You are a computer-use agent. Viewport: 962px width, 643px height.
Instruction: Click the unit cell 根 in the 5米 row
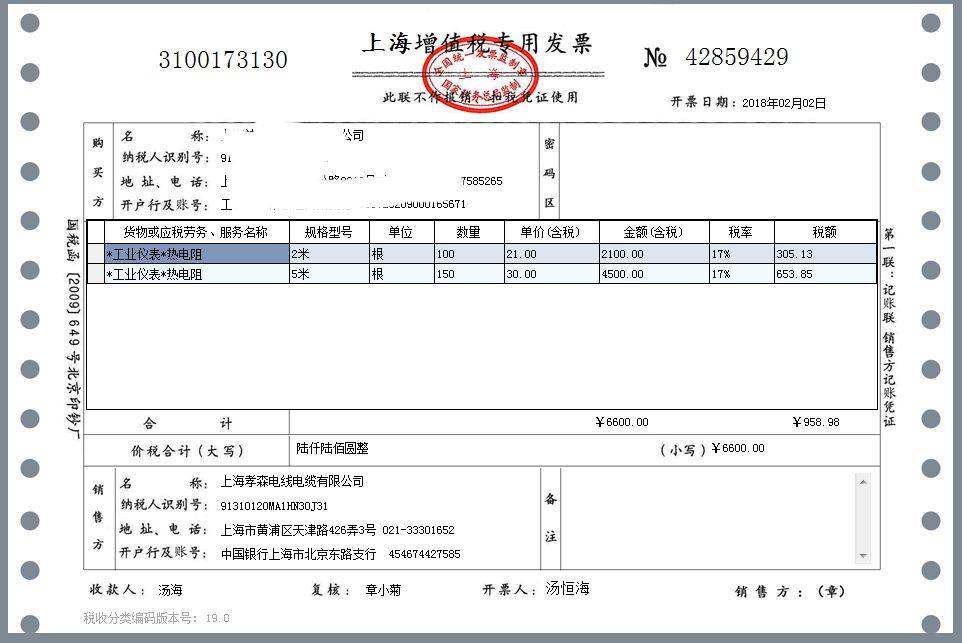401,274
